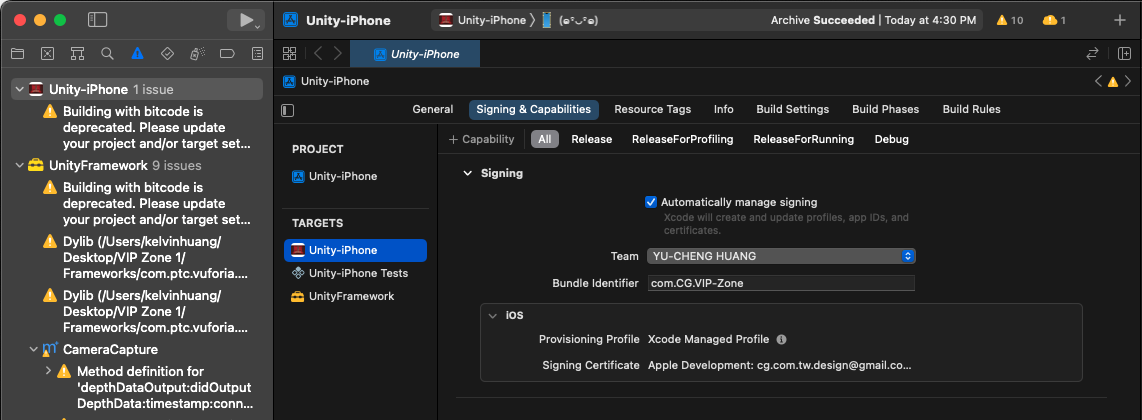Hide the navigator sidebar
This screenshot has width=1142, height=420.
pos(97,20)
